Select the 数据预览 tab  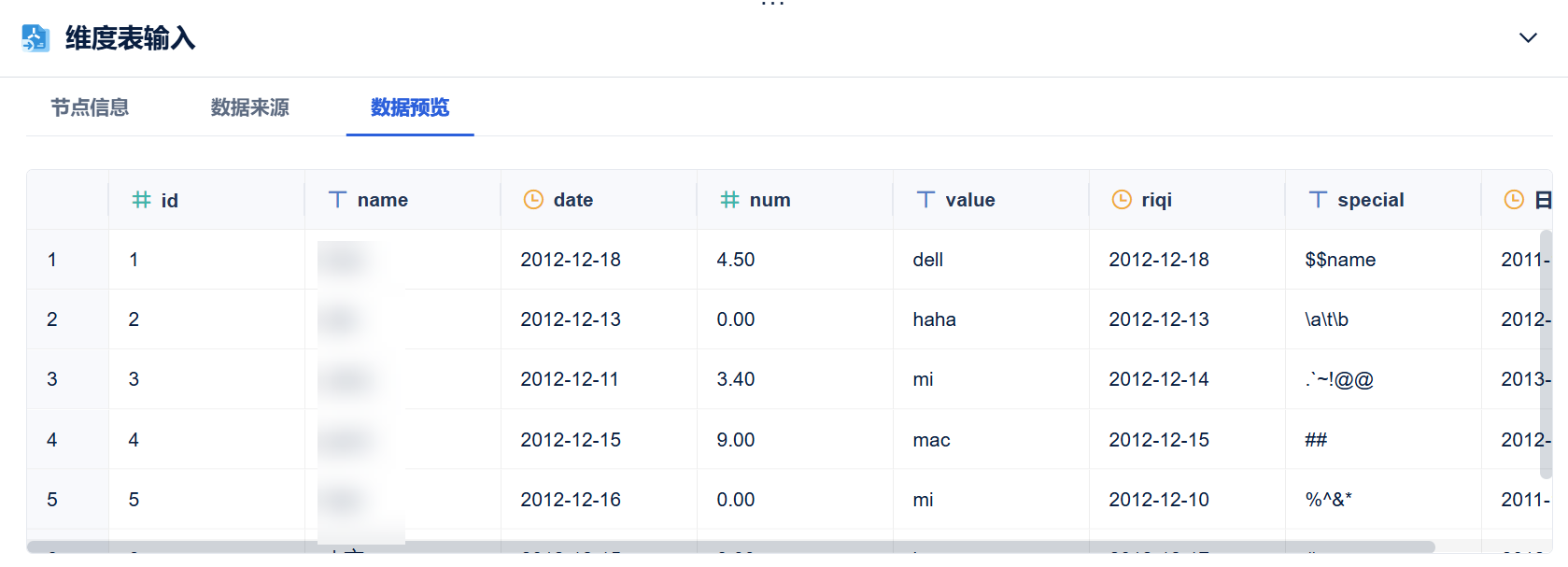point(410,107)
